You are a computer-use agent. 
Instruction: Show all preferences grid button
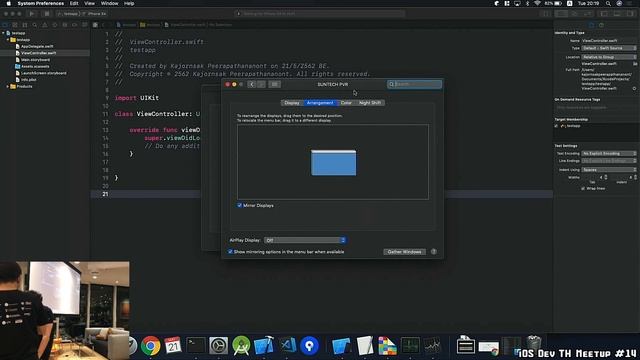tap(275, 84)
